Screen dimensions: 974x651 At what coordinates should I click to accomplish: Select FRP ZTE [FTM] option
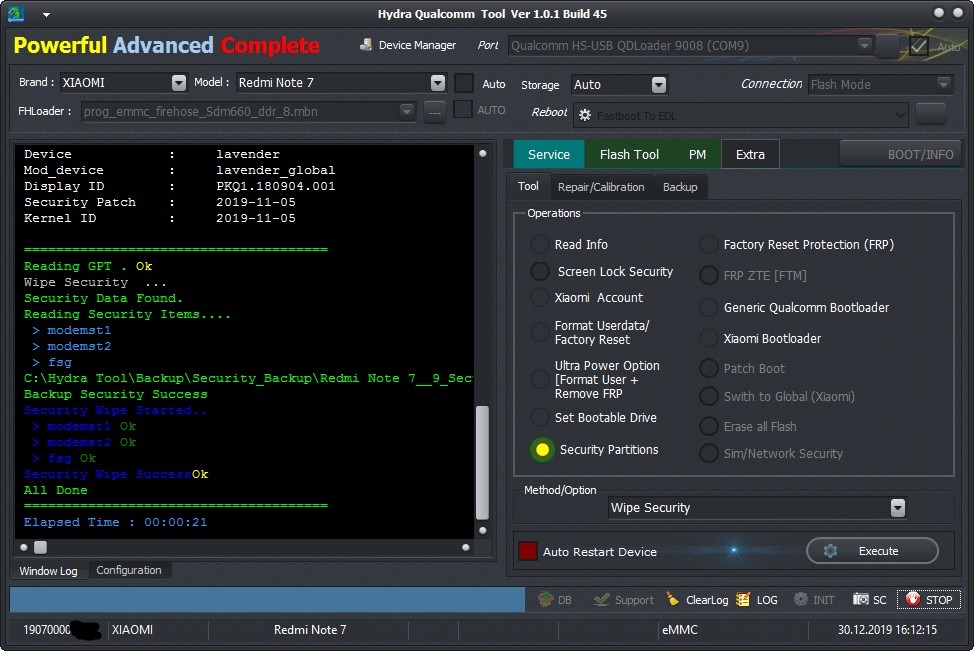tap(709, 275)
